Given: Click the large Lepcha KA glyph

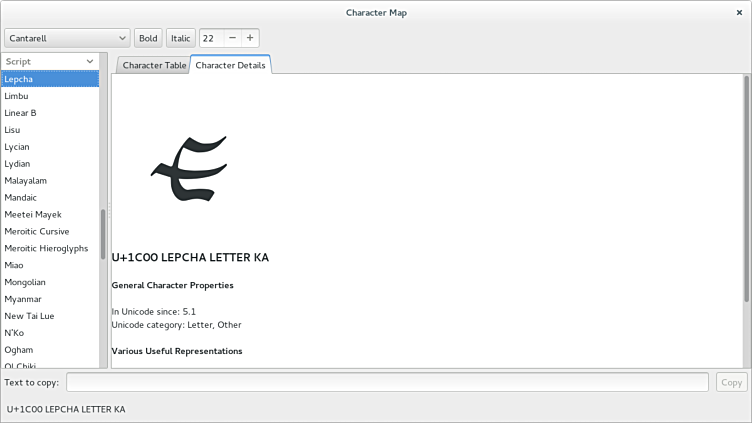Looking at the screenshot, I should point(190,168).
